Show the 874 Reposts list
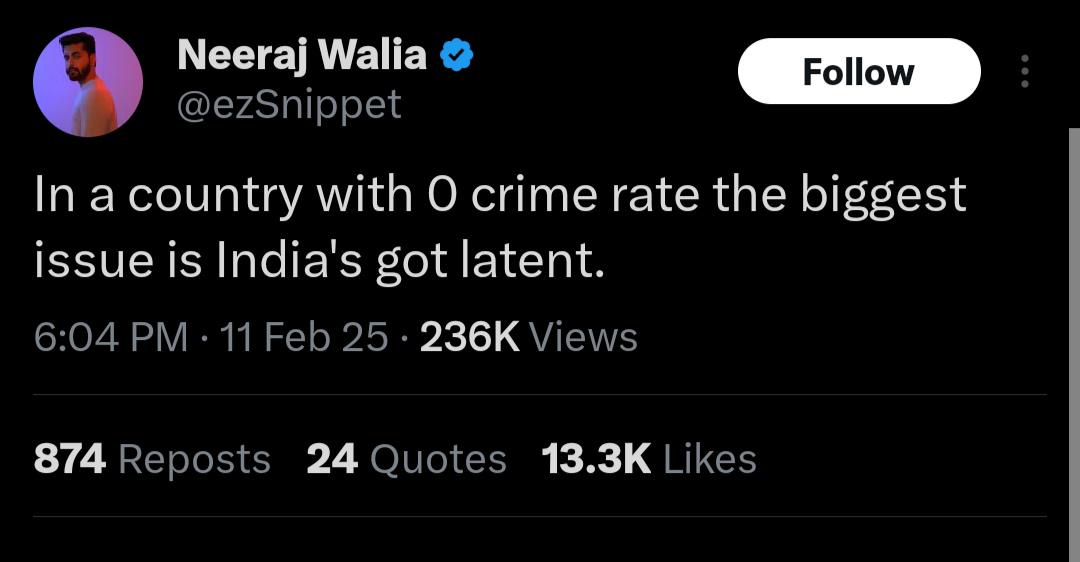 click(152, 459)
